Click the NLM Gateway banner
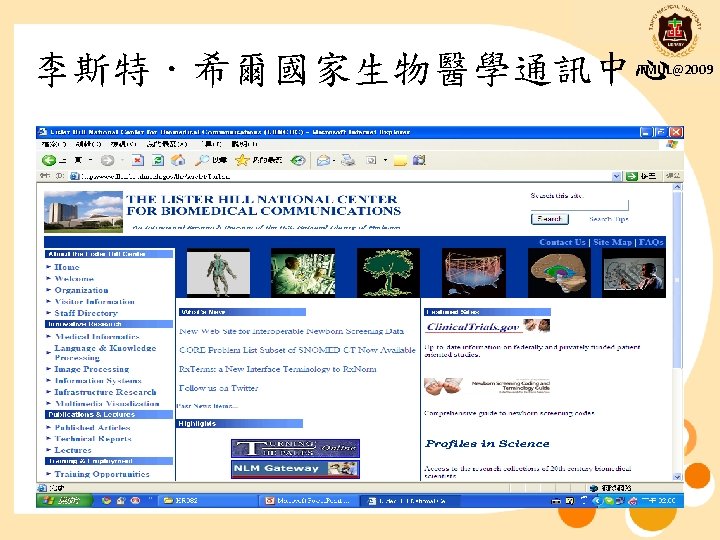 coord(295,469)
